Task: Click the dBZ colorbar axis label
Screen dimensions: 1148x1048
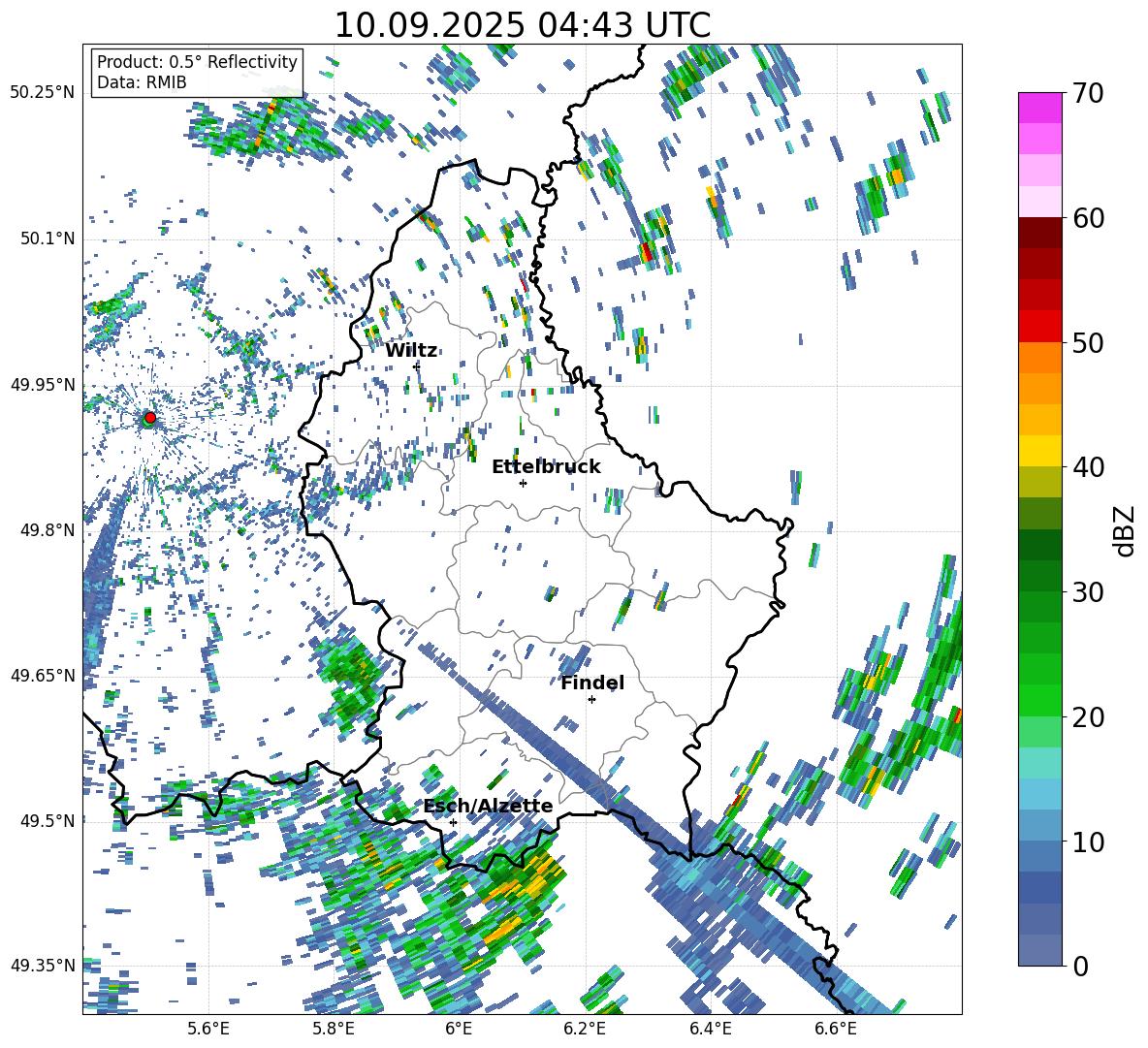Action: point(1126,530)
